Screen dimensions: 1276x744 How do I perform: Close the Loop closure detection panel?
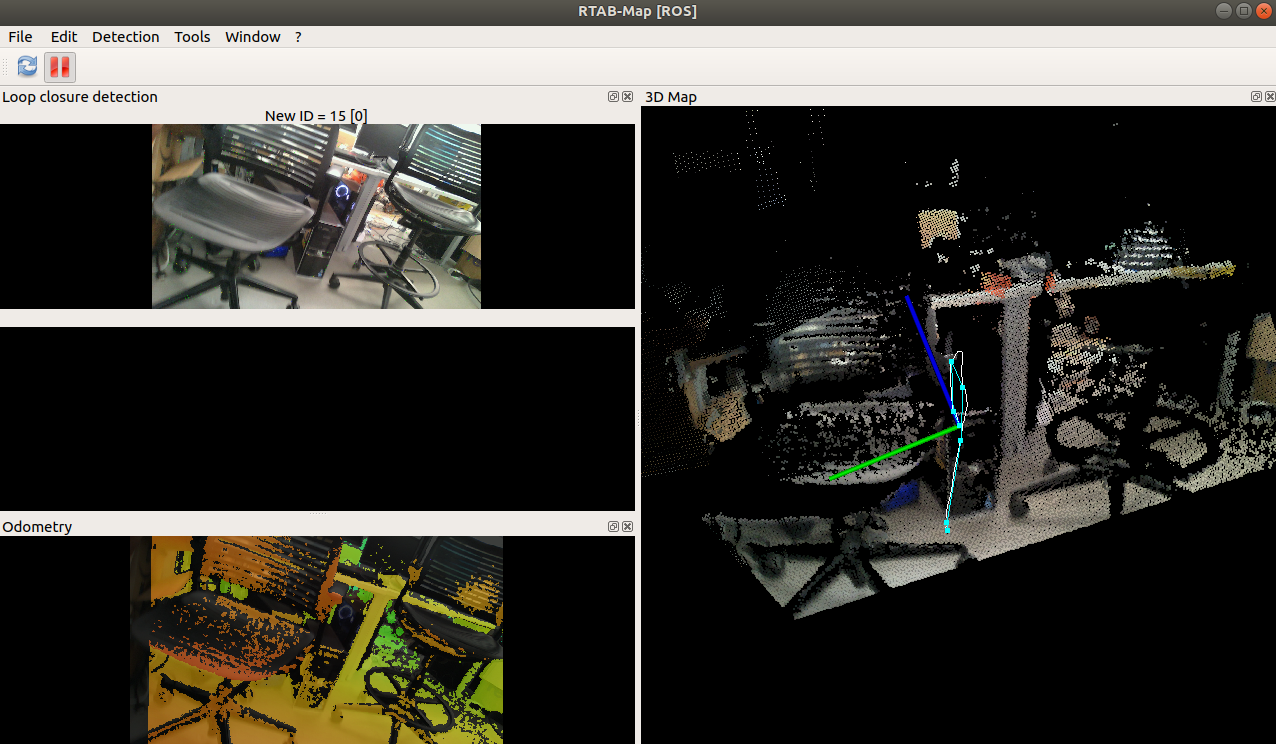tap(627, 97)
